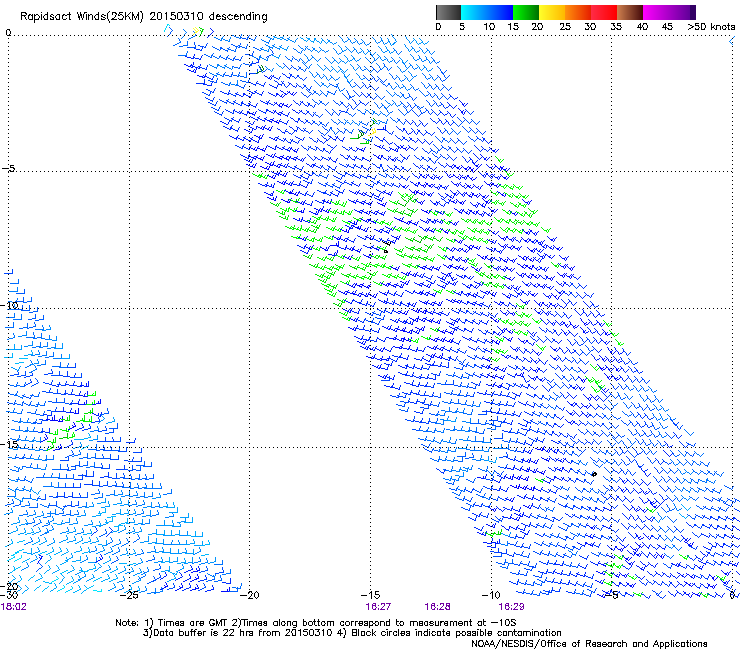
Task: Click the green 15-20 knots legend swatch
Action: pos(526,12)
